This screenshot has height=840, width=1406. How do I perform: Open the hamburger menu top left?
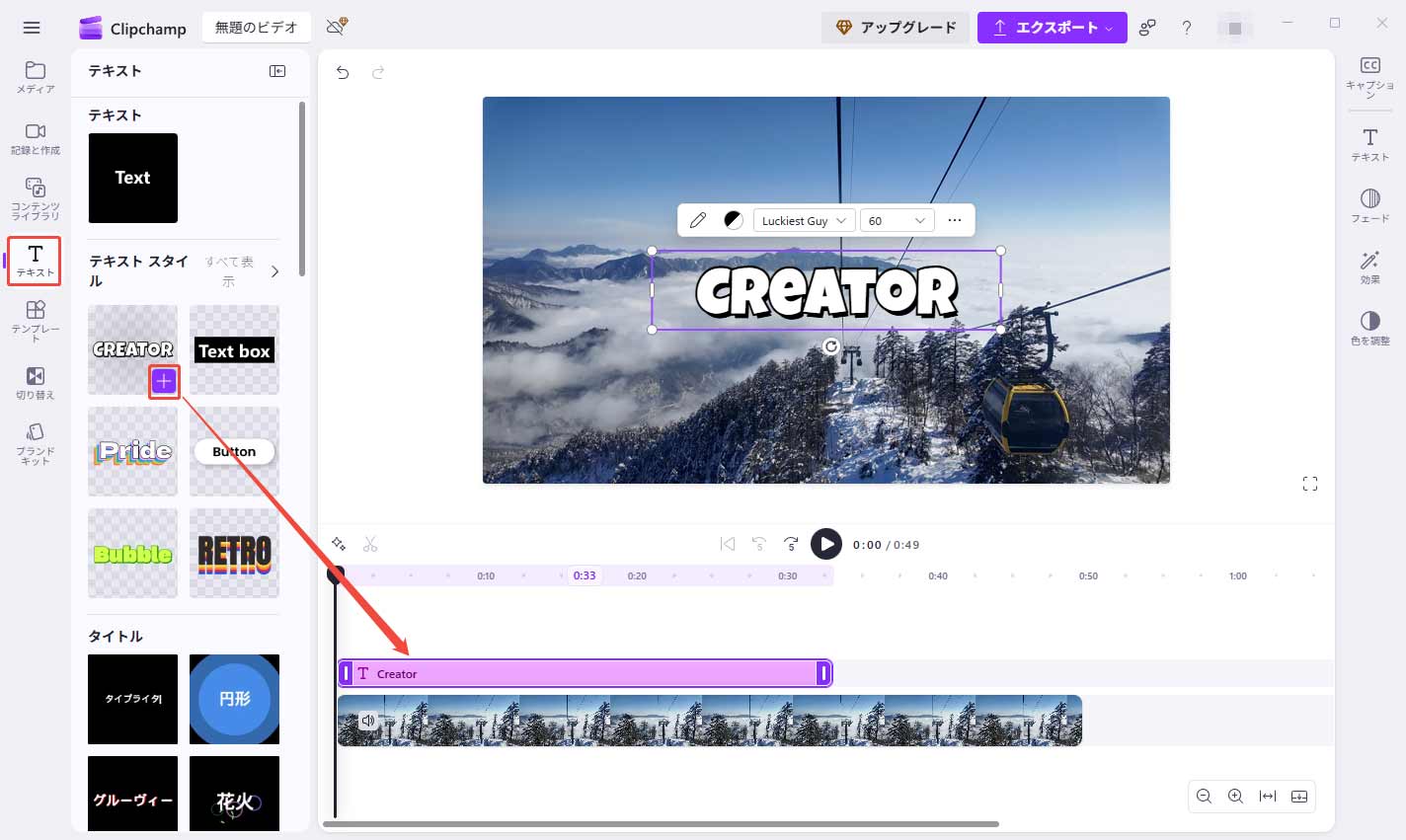coord(31,28)
